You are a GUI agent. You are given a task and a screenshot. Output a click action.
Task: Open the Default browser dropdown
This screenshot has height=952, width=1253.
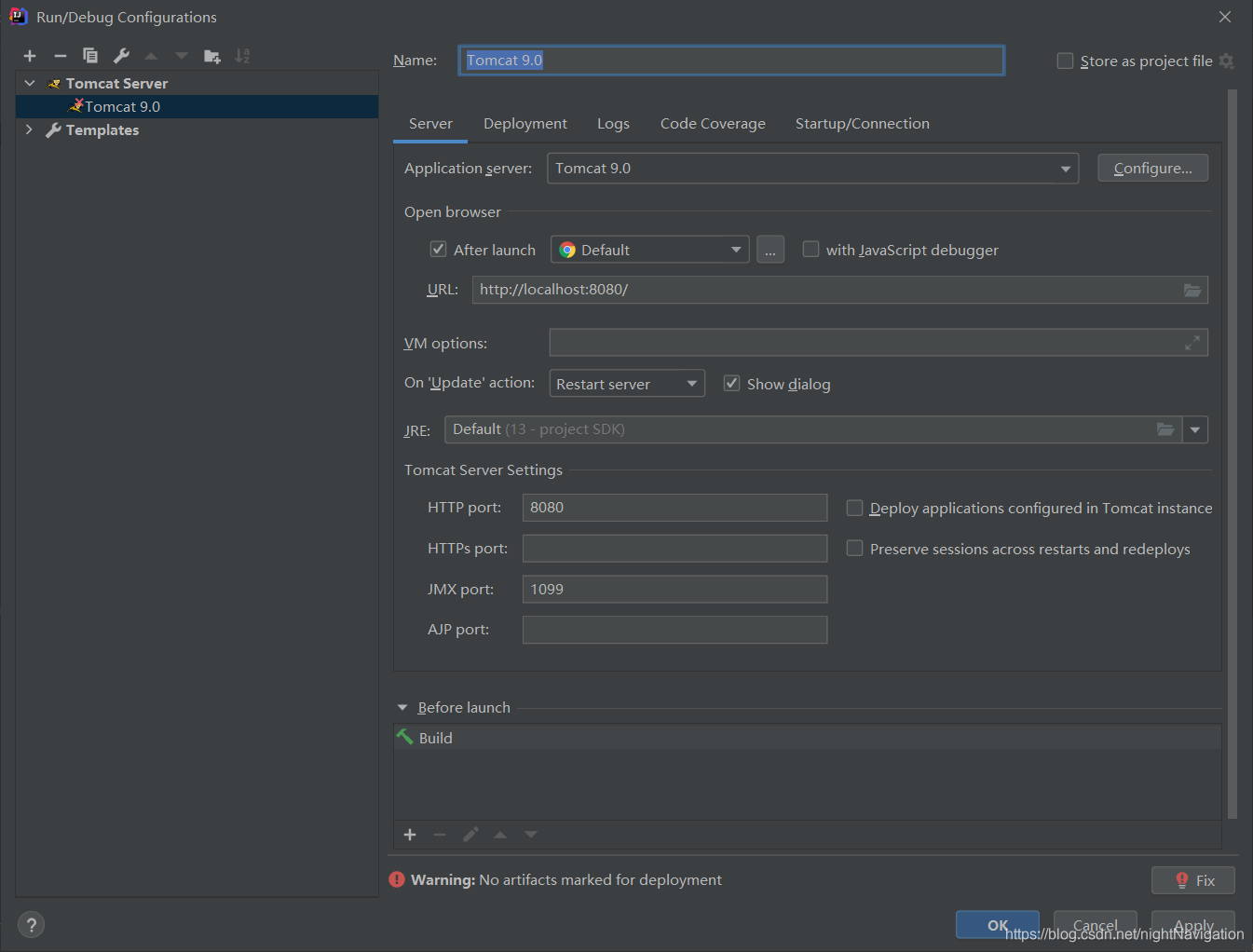pyautogui.click(x=649, y=250)
